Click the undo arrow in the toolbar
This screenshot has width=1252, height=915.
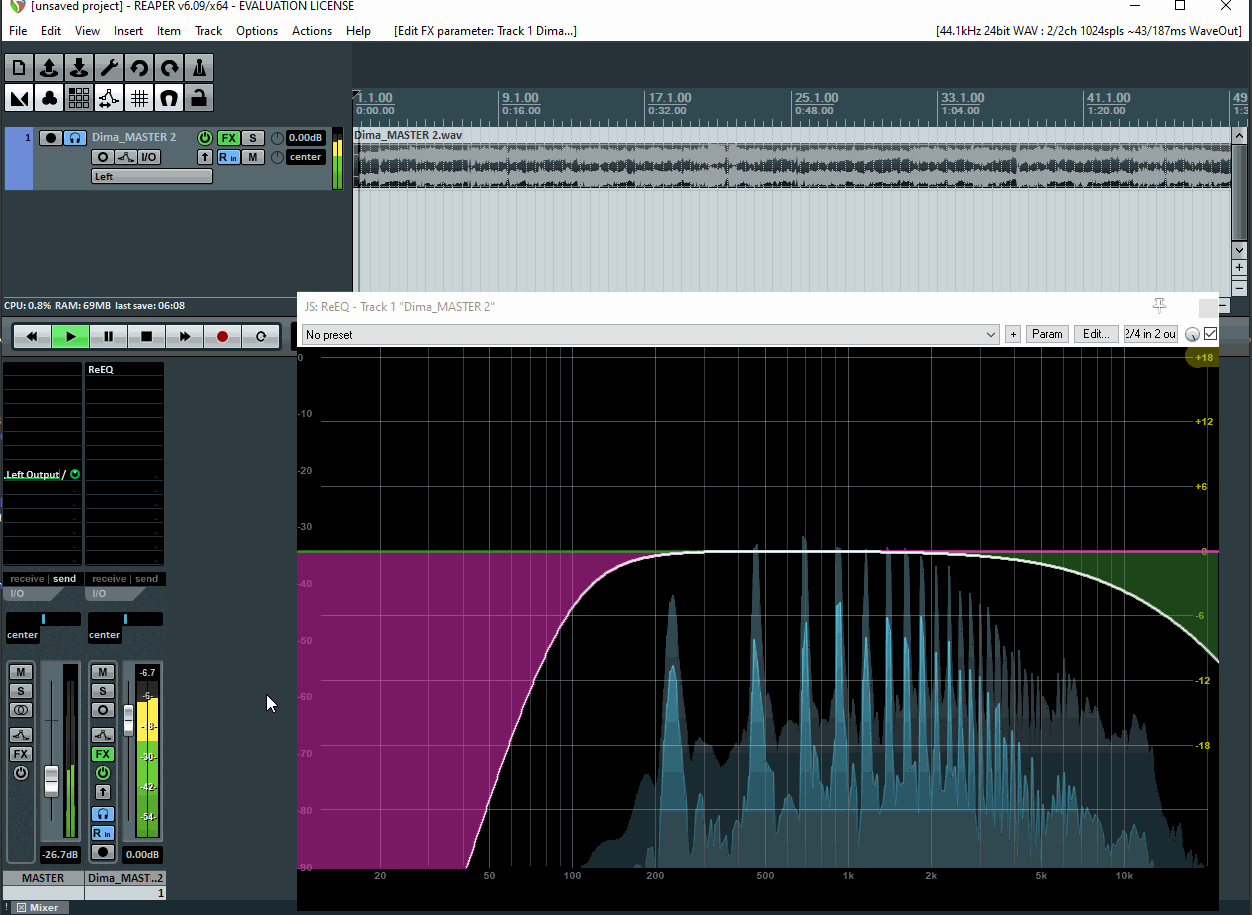pyautogui.click(x=139, y=68)
